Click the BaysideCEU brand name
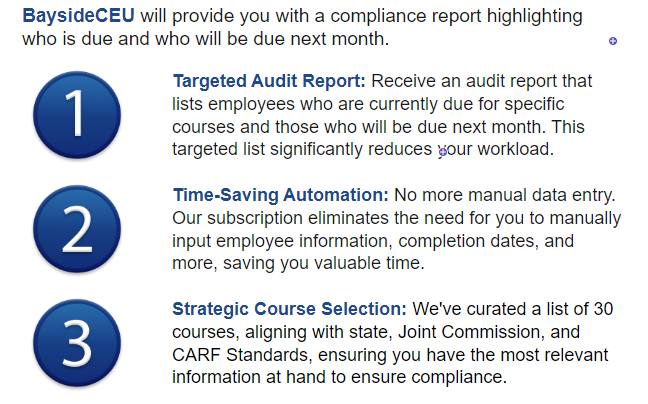 click(x=79, y=17)
